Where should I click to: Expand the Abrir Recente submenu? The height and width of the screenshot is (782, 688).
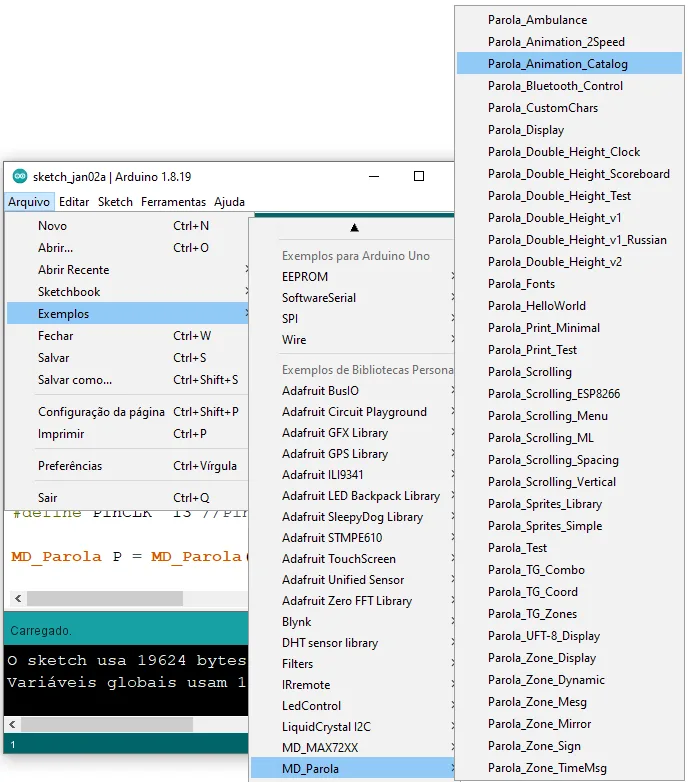coord(128,270)
